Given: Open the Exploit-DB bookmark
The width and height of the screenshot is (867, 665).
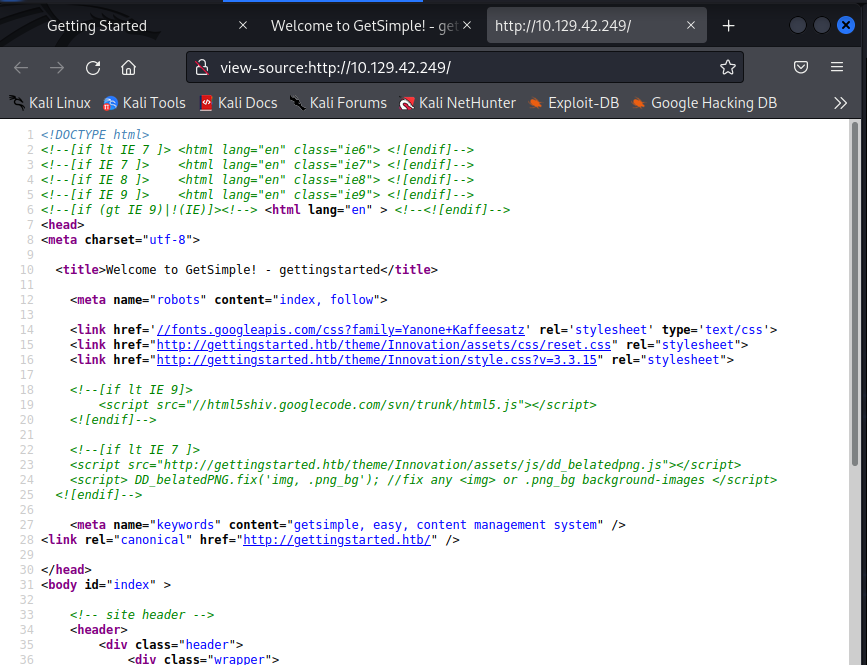Looking at the screenshot, I should pos(573,103).
